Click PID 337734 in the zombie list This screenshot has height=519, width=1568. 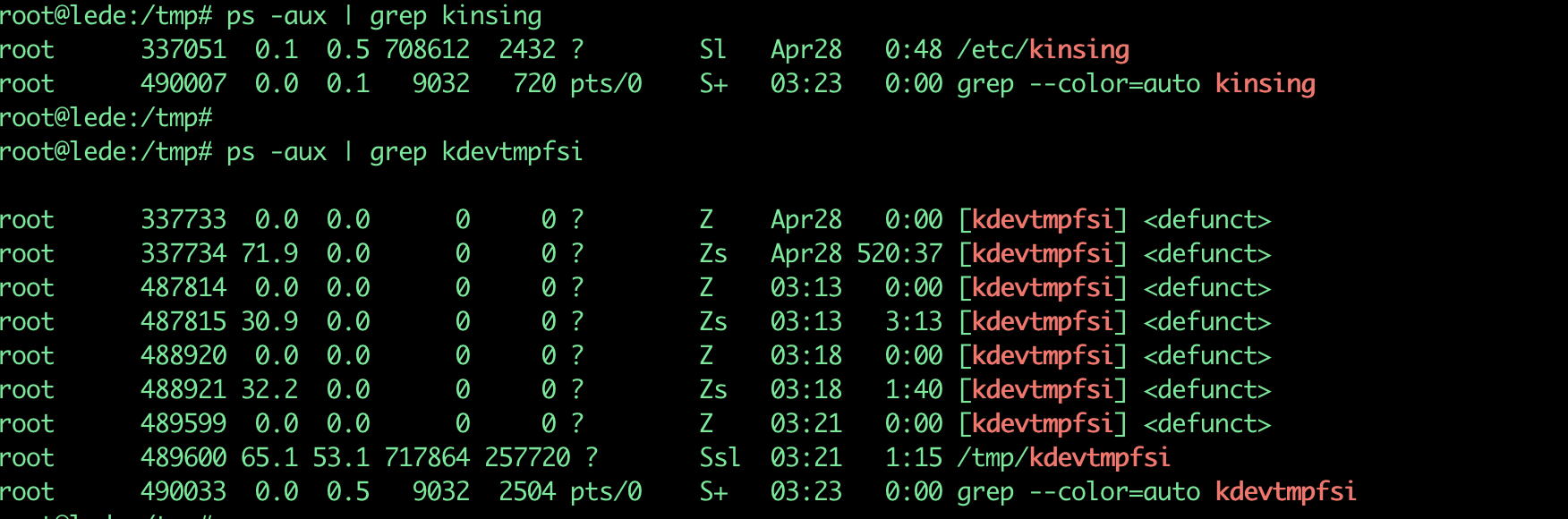[183, 254]
